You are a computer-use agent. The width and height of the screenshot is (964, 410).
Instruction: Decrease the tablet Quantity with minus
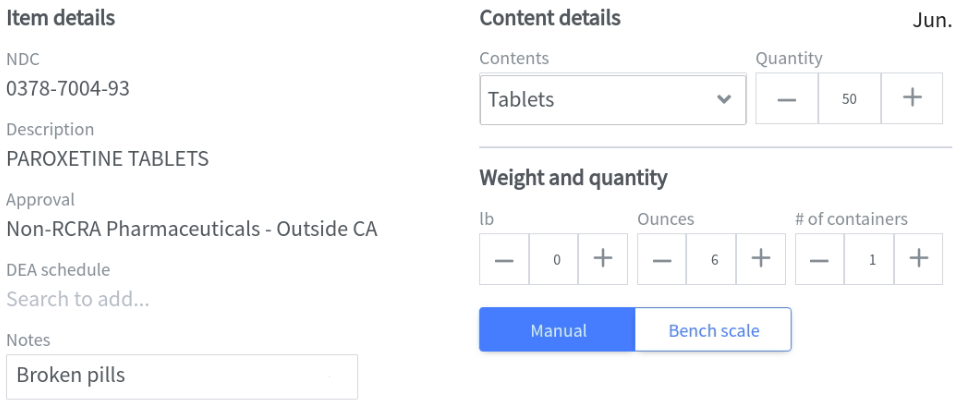(x=787, y=98)
